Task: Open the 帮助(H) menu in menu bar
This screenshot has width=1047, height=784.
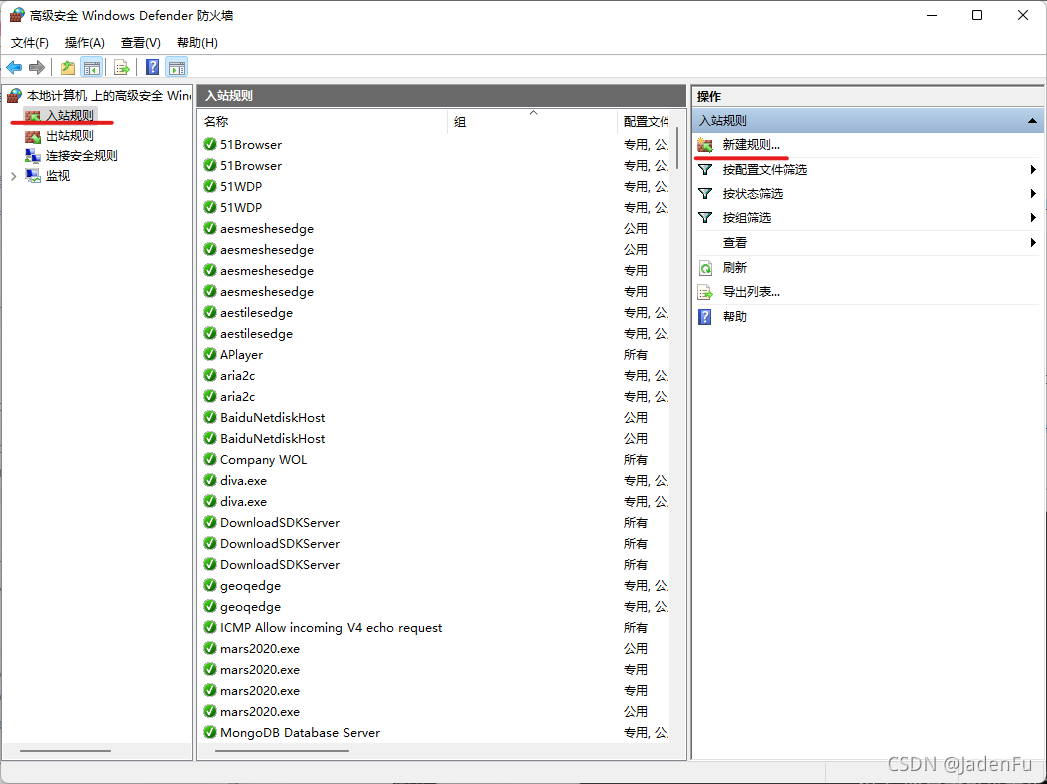Action: pyautogui.click(x=198, y=43)
